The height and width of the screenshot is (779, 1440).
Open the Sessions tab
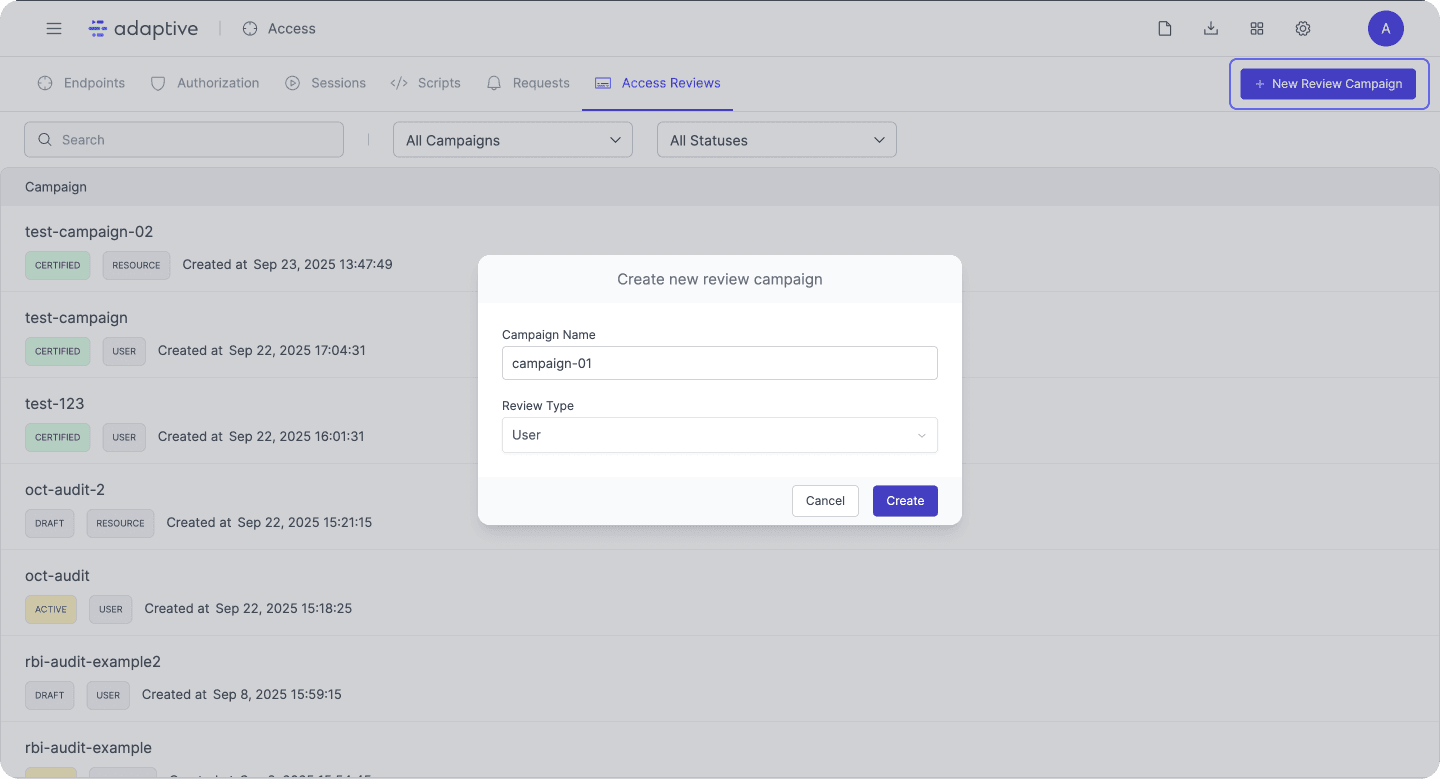325,83
